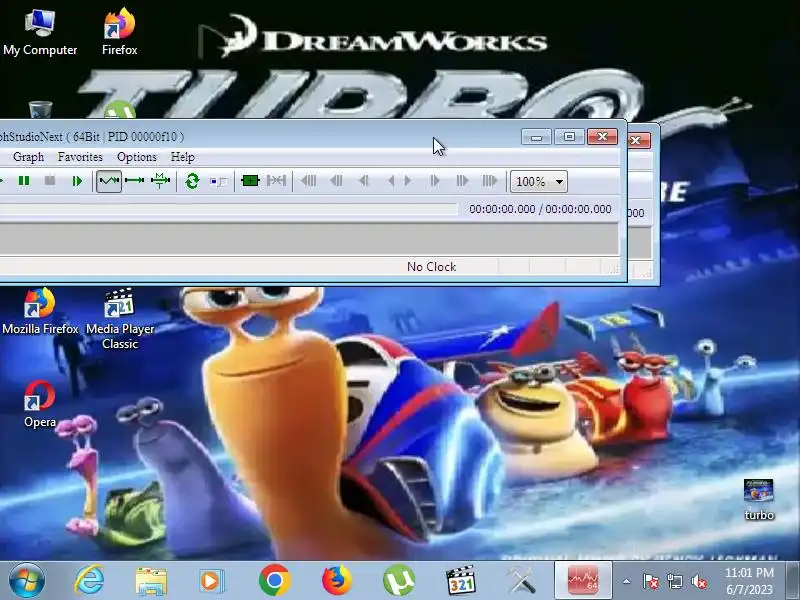800x600 pixels.
Task: Open the 100% zoom dropdown
Action: (x=539, y=182)
